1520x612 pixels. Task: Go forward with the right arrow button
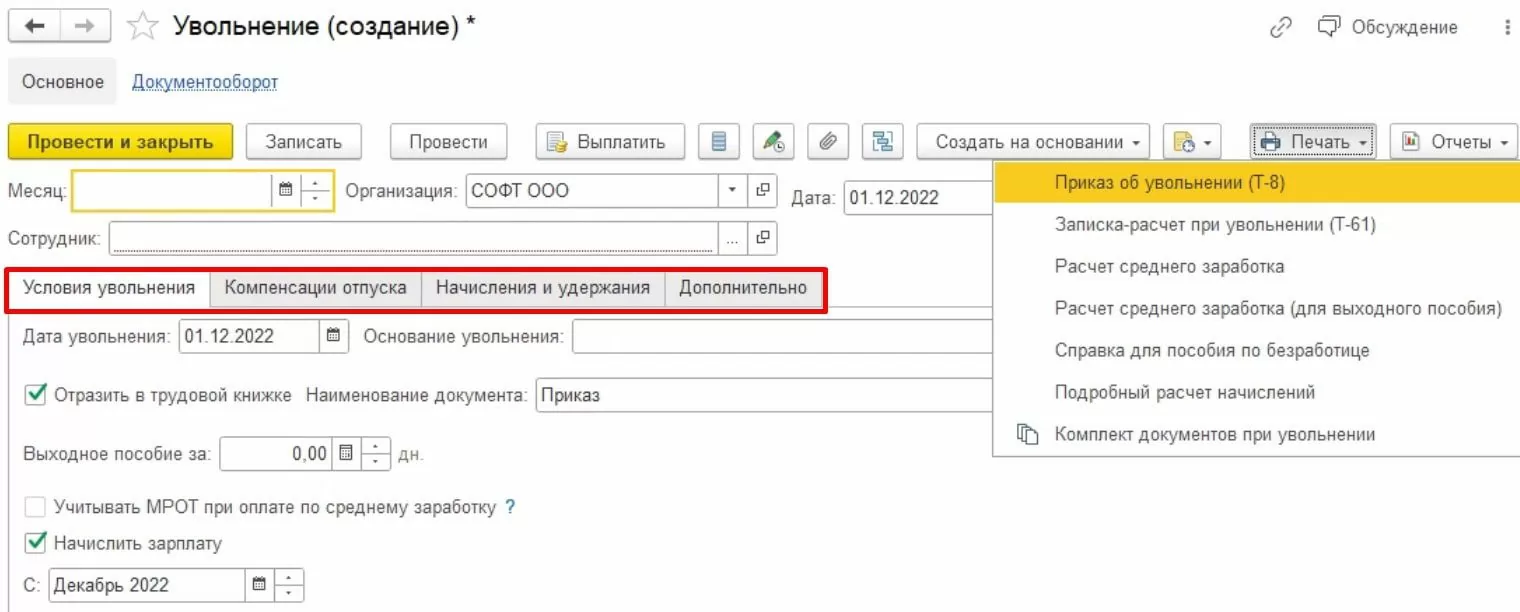pos(86,28)
